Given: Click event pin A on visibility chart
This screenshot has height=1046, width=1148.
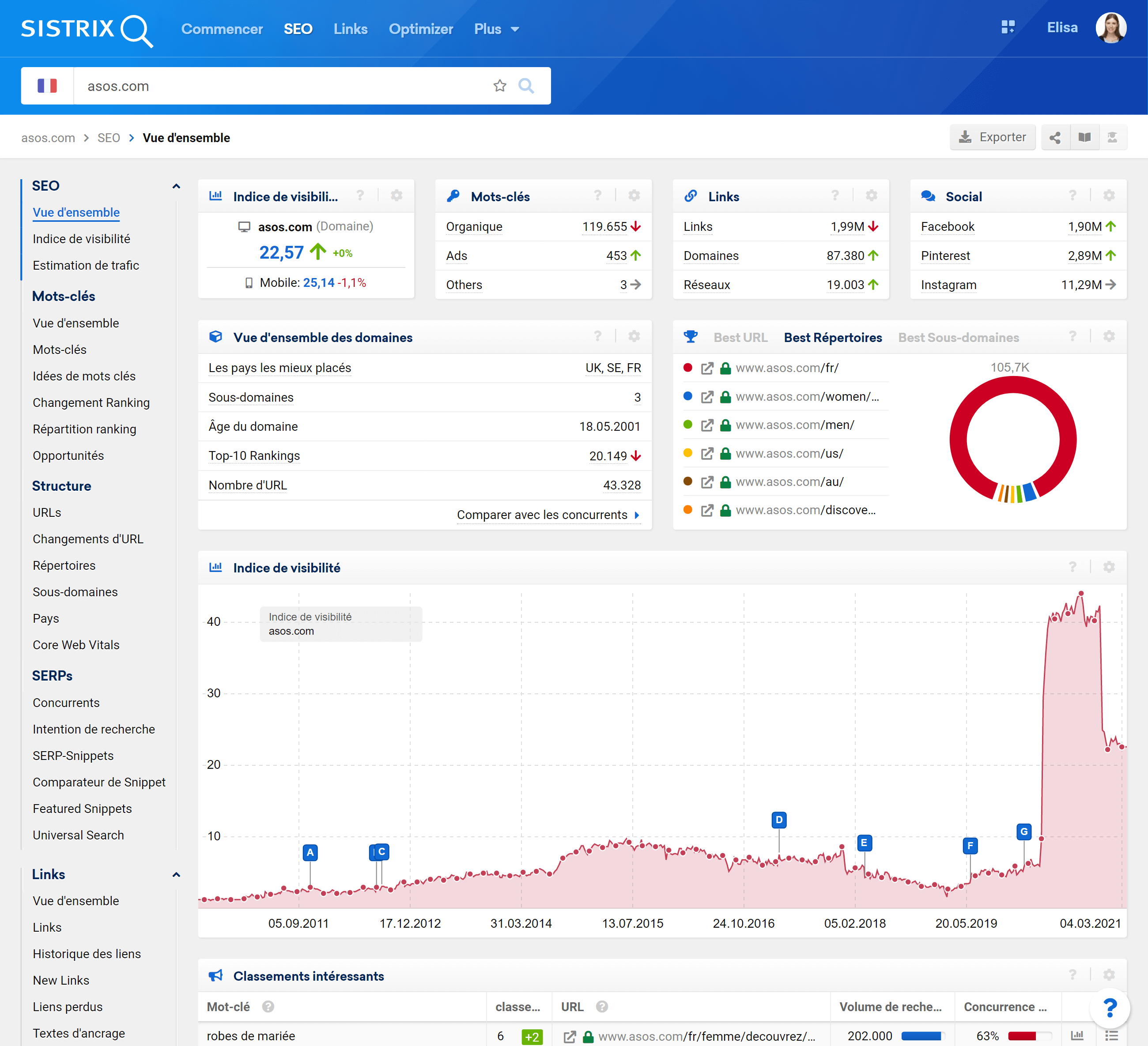Looking at the screenshot, I should [x=310, y=853].
